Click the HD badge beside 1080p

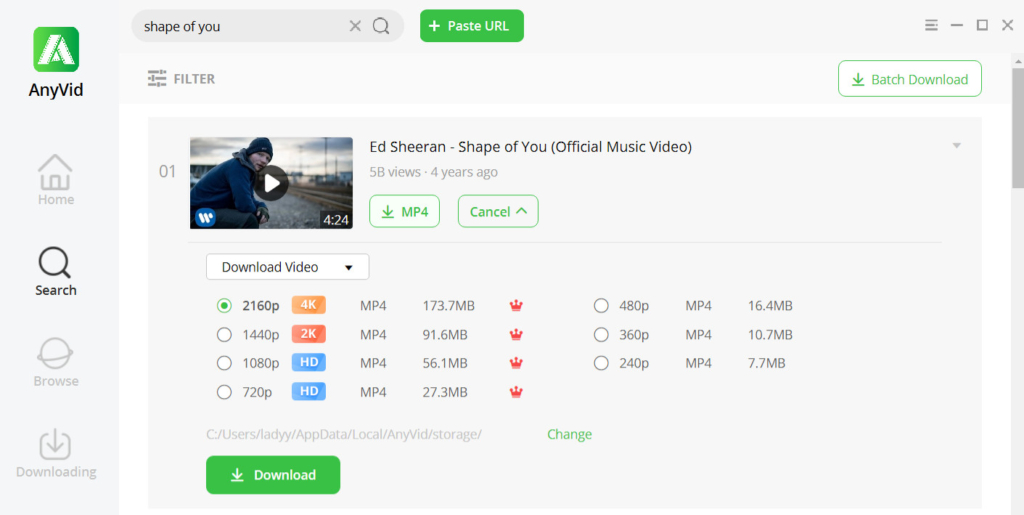[x=308, y=362]
